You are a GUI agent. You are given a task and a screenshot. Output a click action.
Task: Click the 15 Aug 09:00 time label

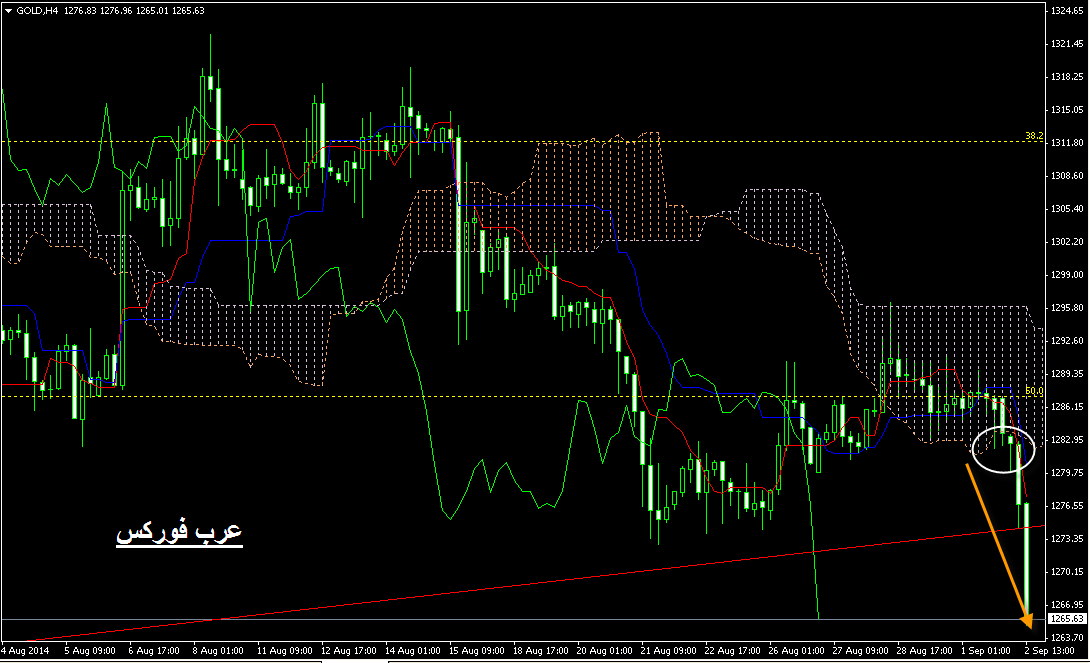(477, 651)
